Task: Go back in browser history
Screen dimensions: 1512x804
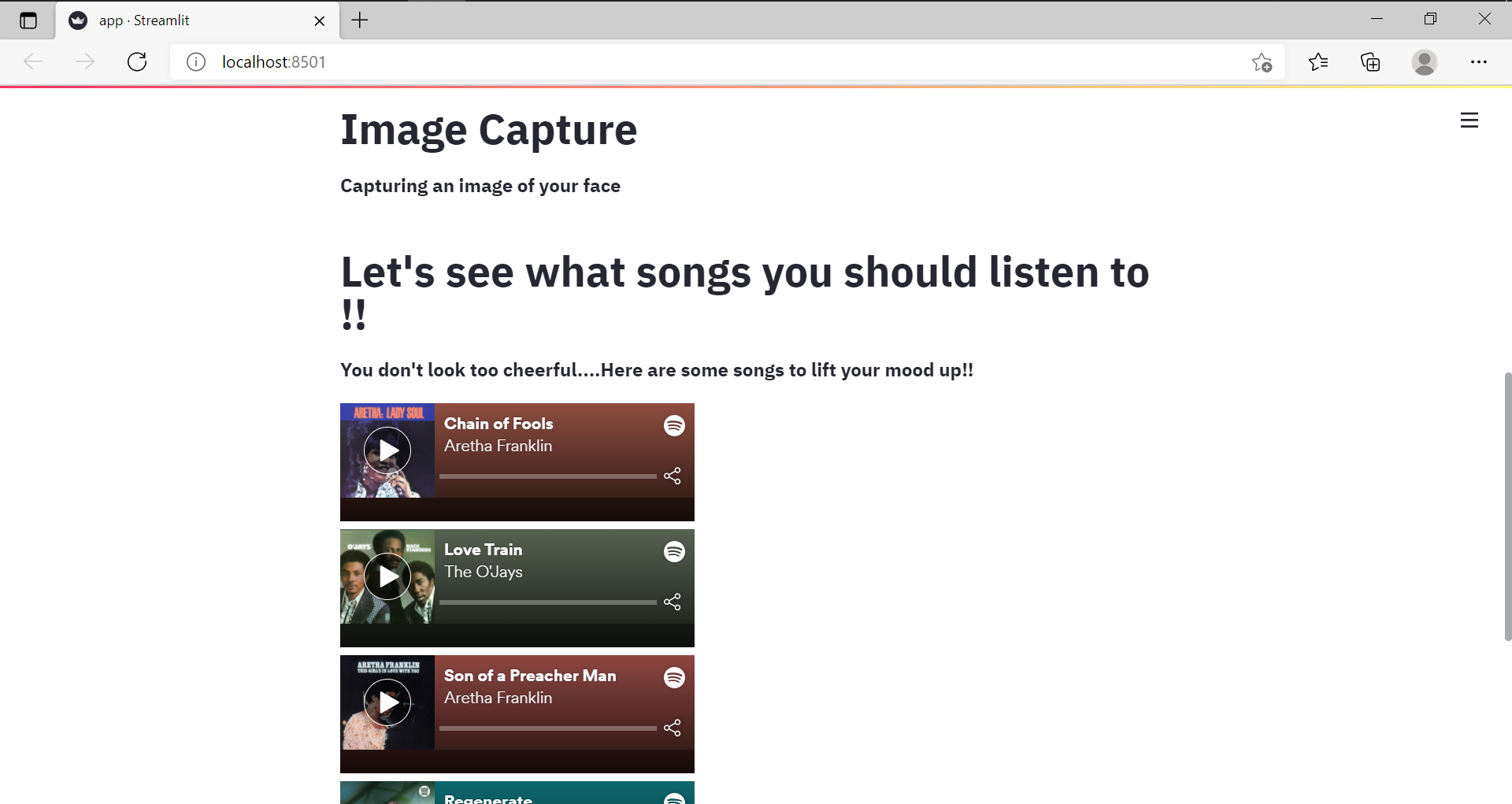Action: [33, 61]
